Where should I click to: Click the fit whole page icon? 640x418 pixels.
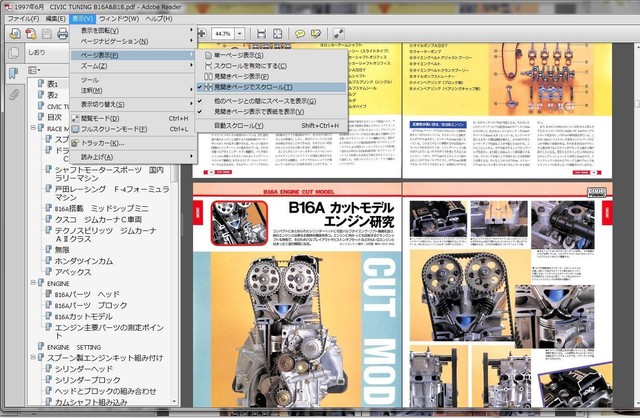[278, 33]
